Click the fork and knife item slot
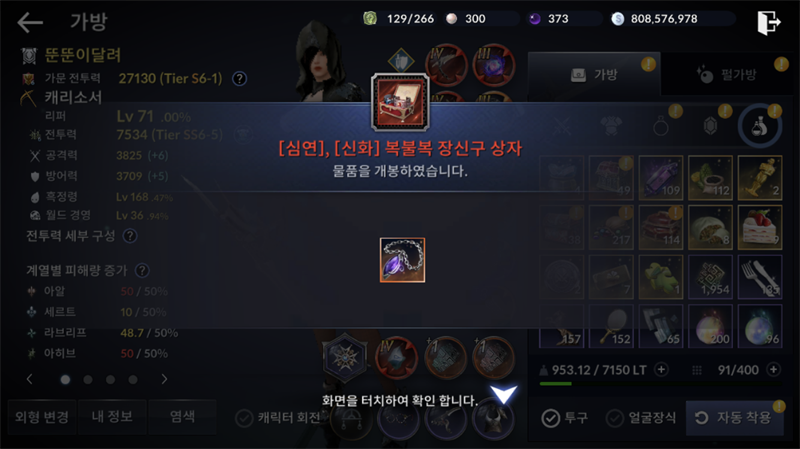This screenshot has width=800, height=449. pos(760,277)
